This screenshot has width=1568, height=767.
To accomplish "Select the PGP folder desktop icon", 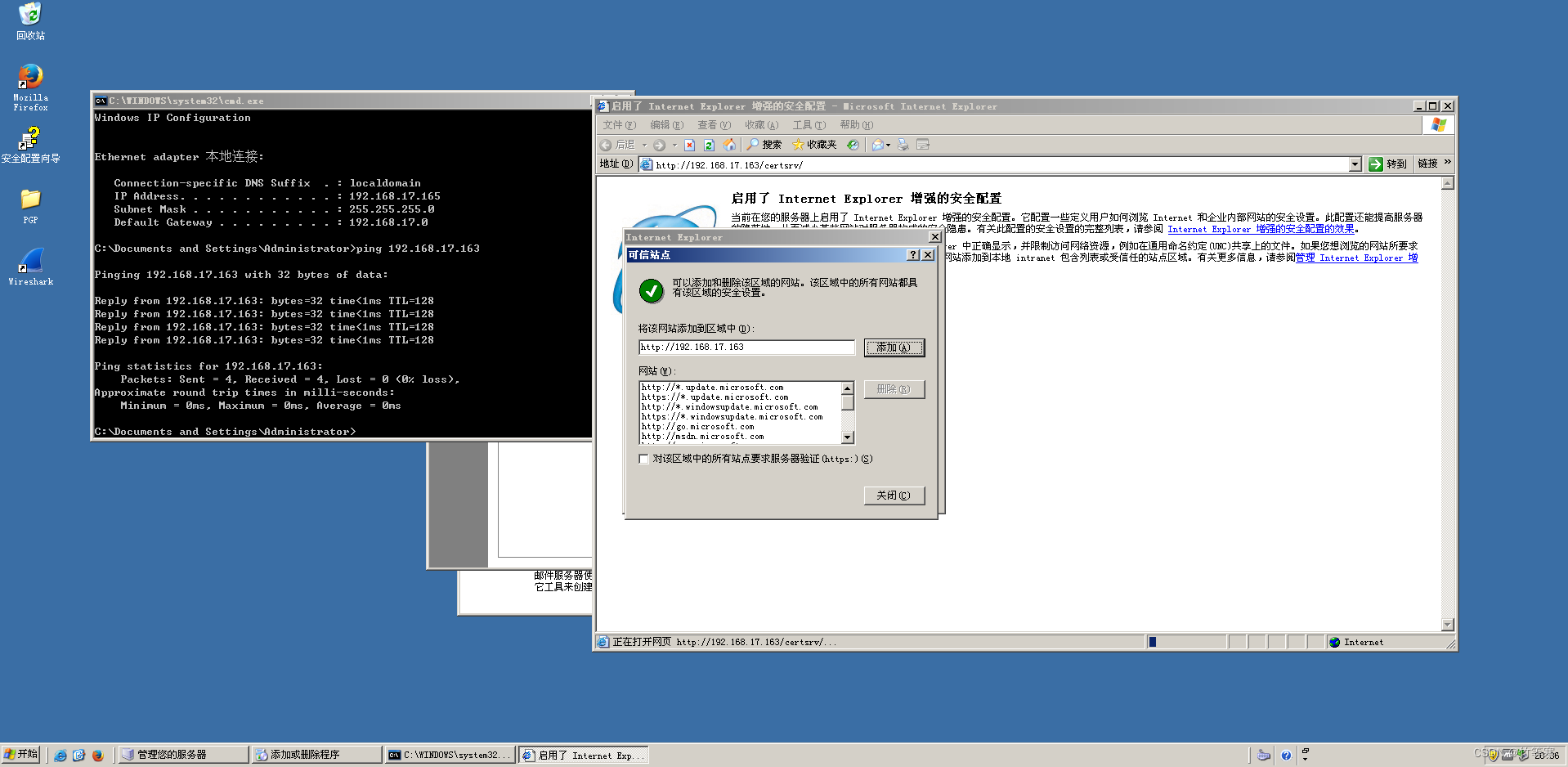I will click(30, 206).
